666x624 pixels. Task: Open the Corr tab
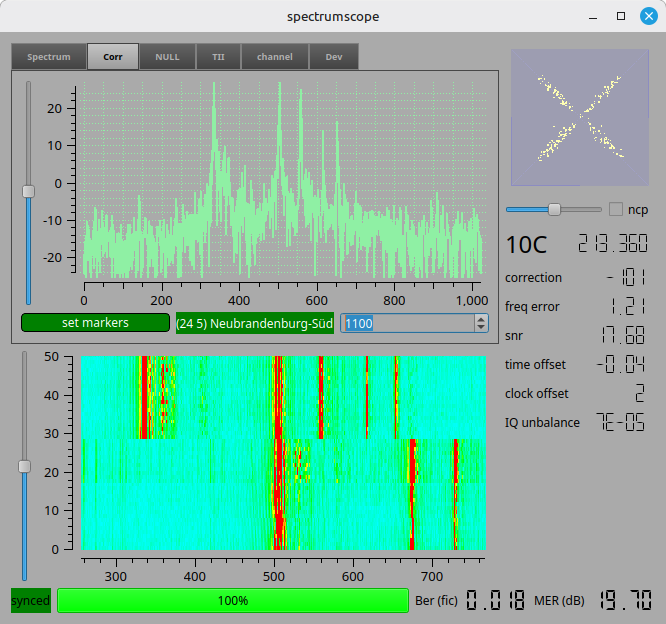pyautogui.click(x=113, y=57)
